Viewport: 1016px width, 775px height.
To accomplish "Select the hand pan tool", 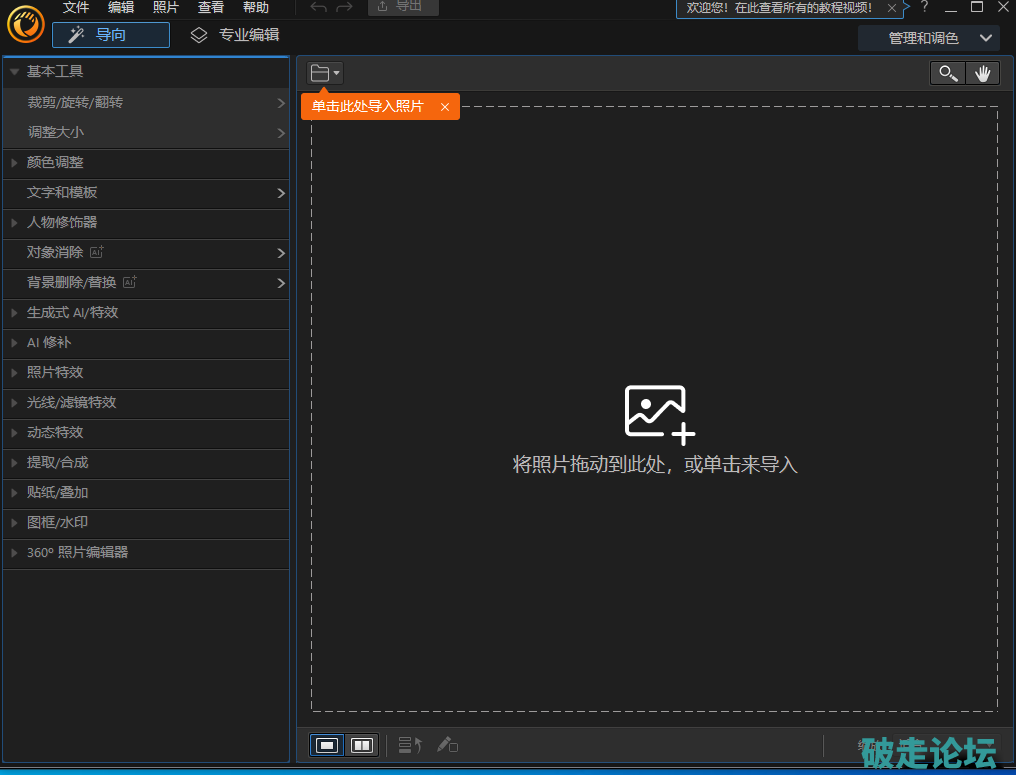I will click(982, 73).
